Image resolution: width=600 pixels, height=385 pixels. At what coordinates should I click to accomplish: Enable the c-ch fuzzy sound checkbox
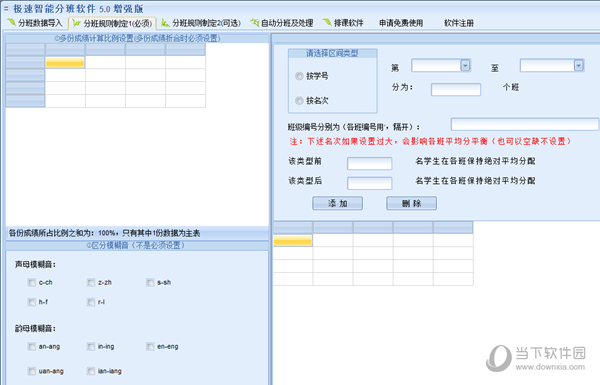click(31, 282)
